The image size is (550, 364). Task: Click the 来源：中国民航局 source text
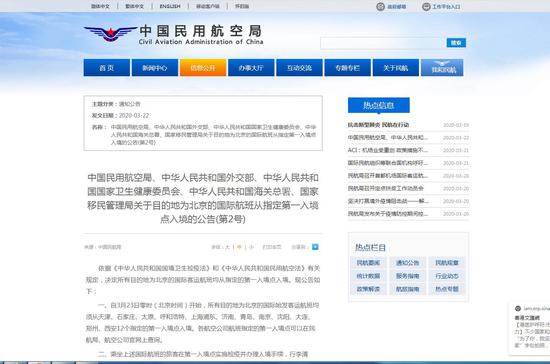coord(102,247)
